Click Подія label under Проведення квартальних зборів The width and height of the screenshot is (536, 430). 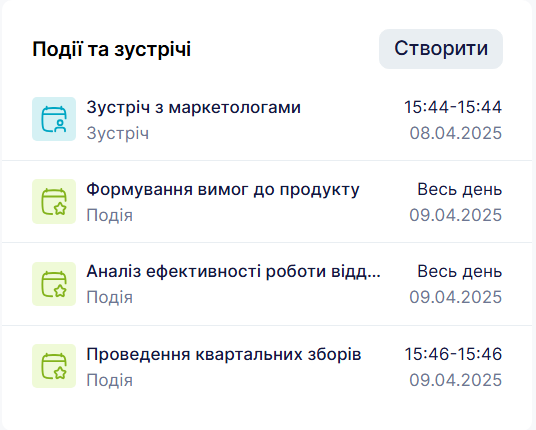click(109, 380)
